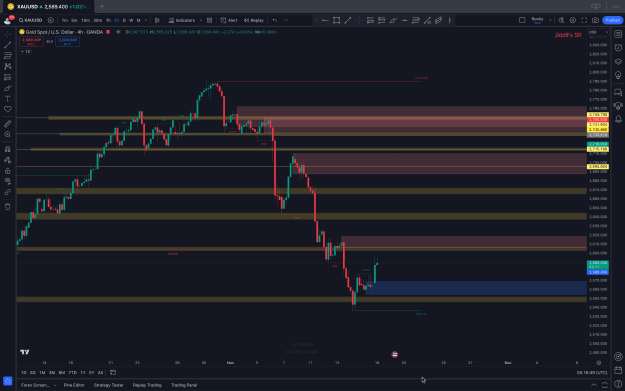Screen dimensions: 625x391
Task: Click the Publish button
Action: tap(613, 20)
